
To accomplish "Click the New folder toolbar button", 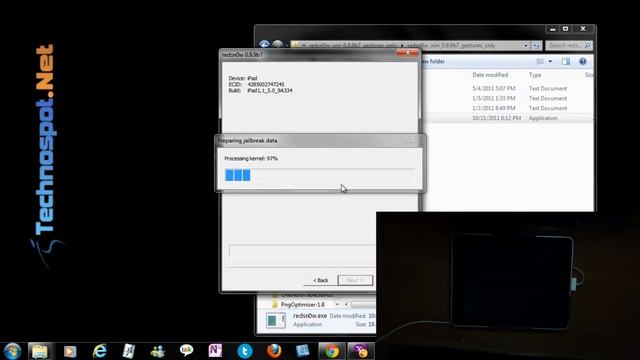I will click(433, 61).
